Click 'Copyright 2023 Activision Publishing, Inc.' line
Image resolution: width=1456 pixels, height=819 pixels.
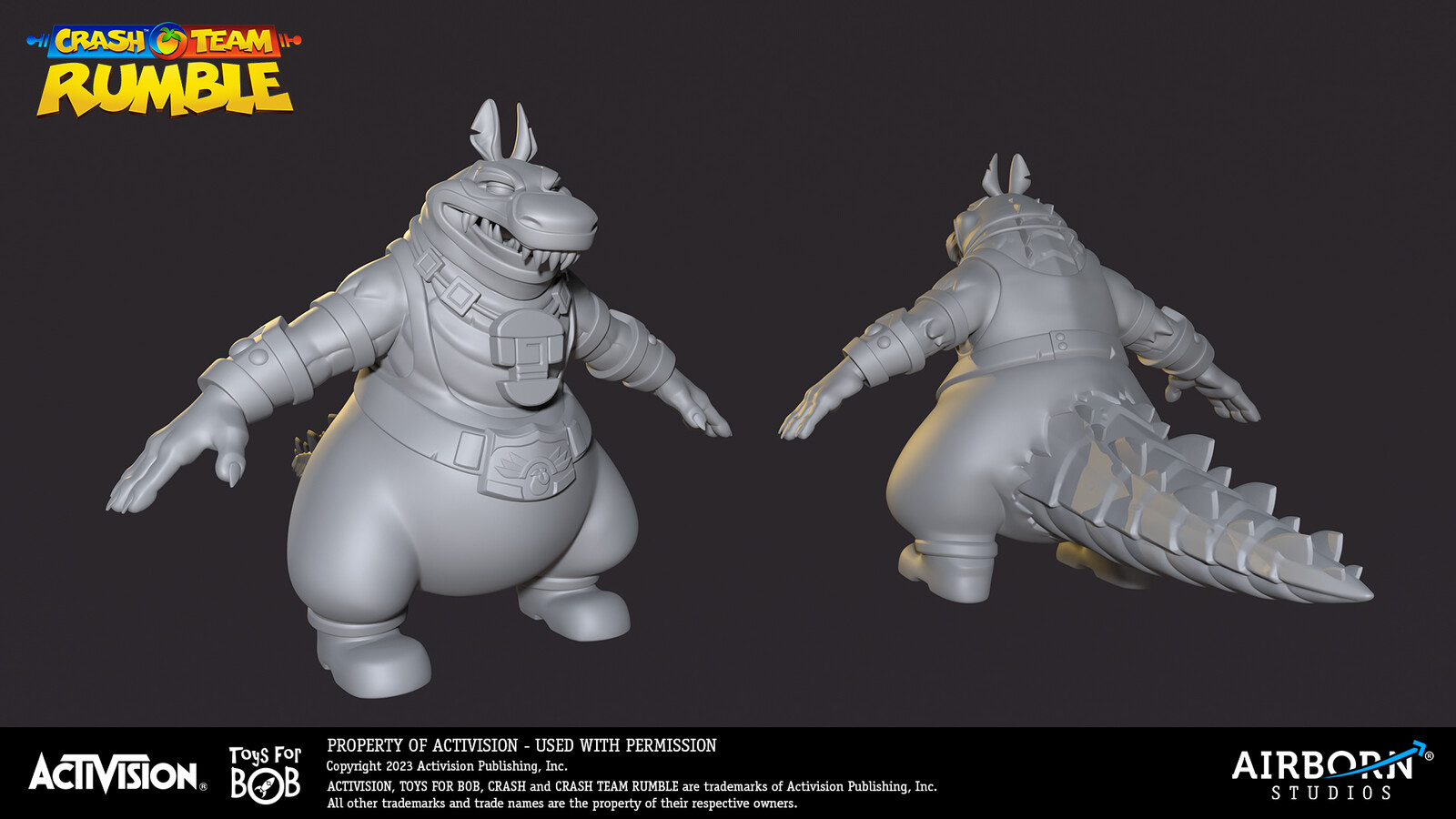click(447, 766)
